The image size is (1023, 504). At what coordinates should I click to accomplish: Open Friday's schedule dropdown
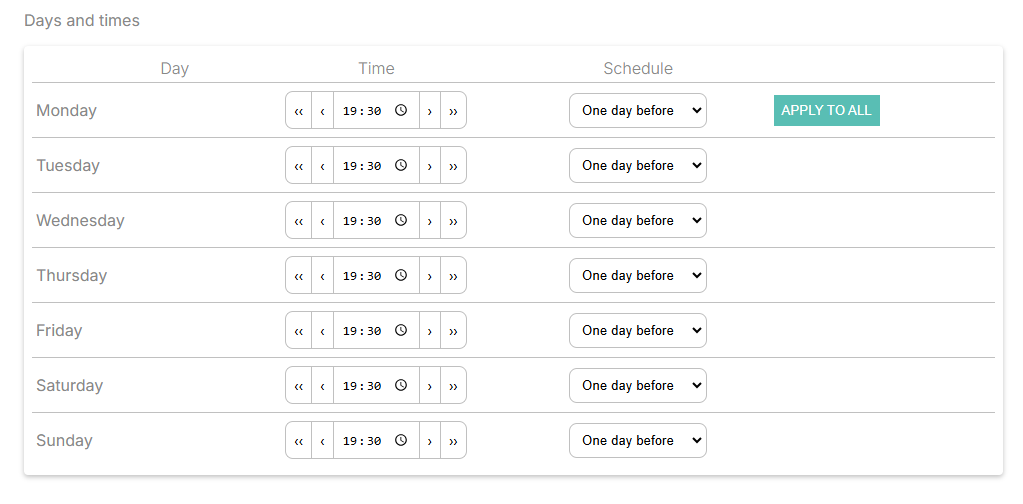tap(637, 331)
